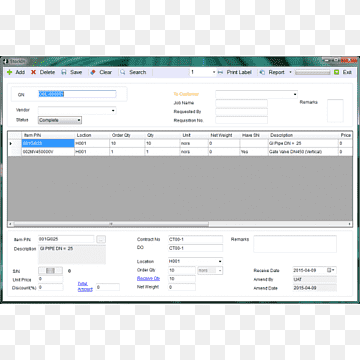Image resolution: width=360 pixels, height=360 pixels.
Task: Click the Have SN column header
Action: (254, 135)
